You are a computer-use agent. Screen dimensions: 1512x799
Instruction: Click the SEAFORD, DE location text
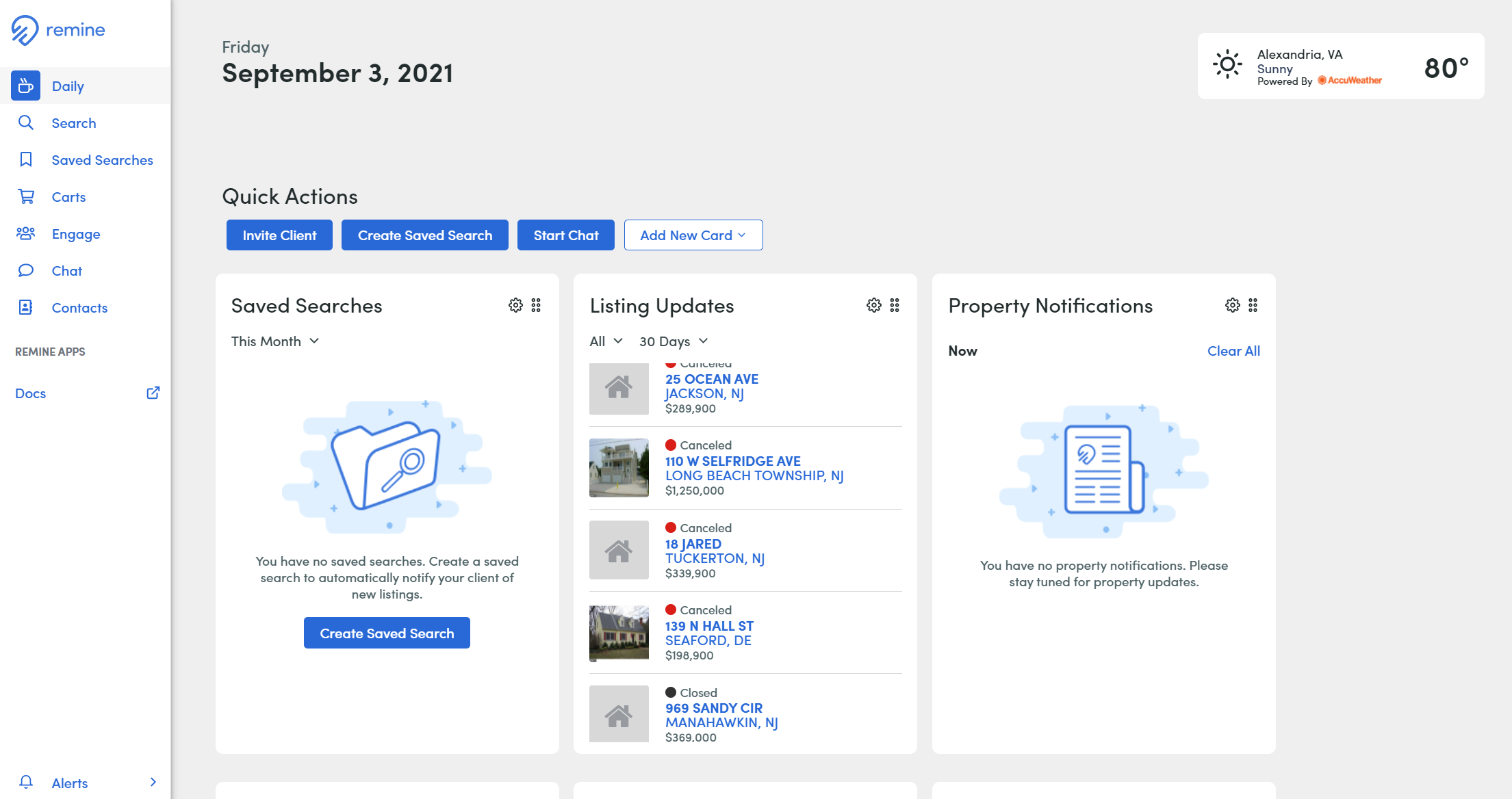(708, 640)
